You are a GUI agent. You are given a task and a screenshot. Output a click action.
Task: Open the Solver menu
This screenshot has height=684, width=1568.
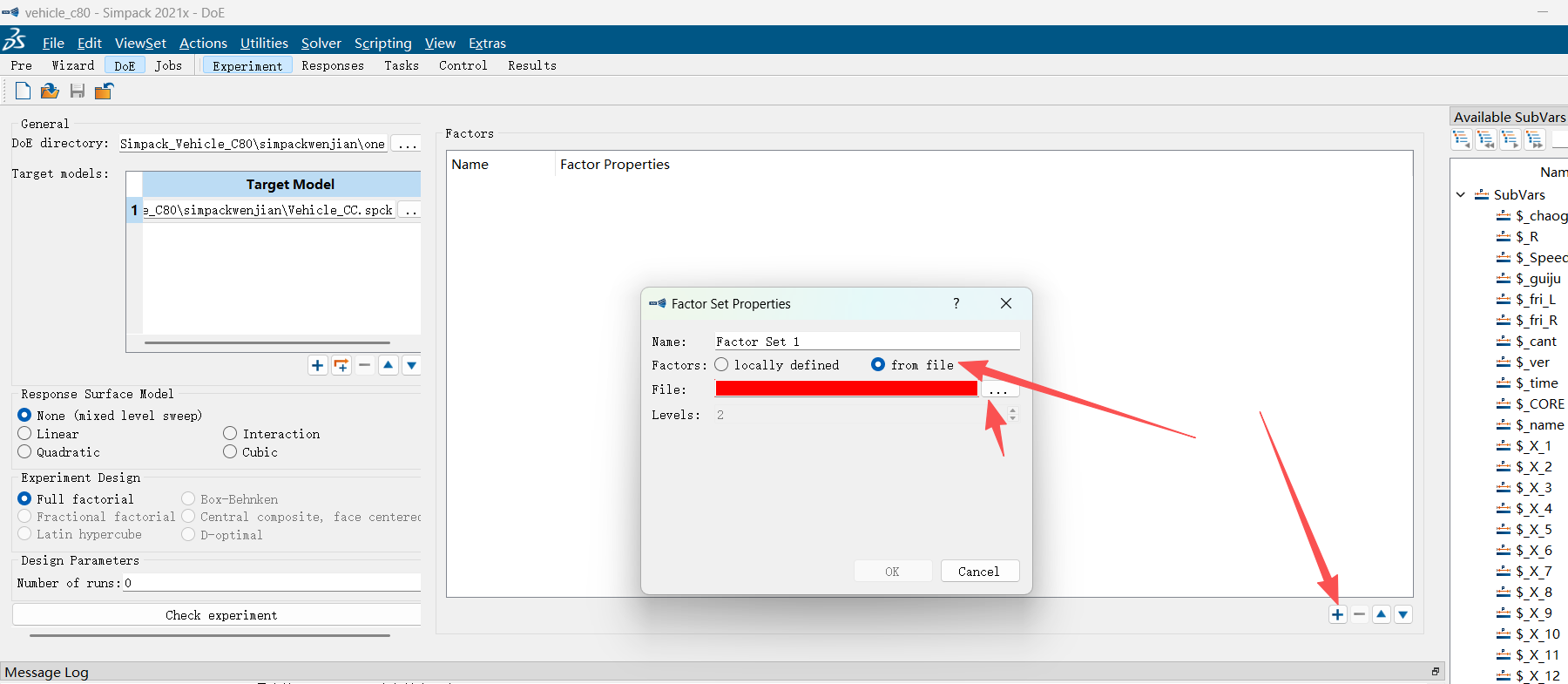tap(321, 43)
